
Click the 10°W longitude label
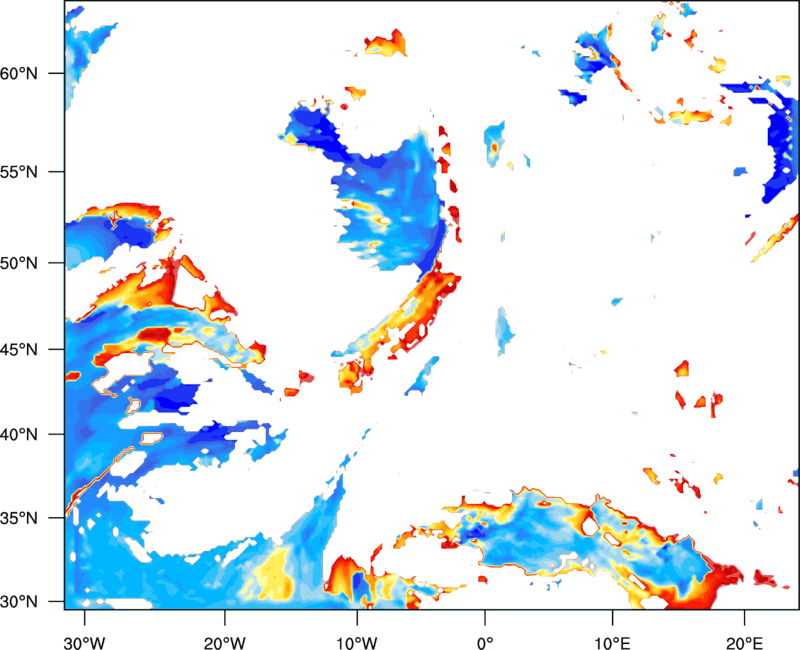pos(356,642)
